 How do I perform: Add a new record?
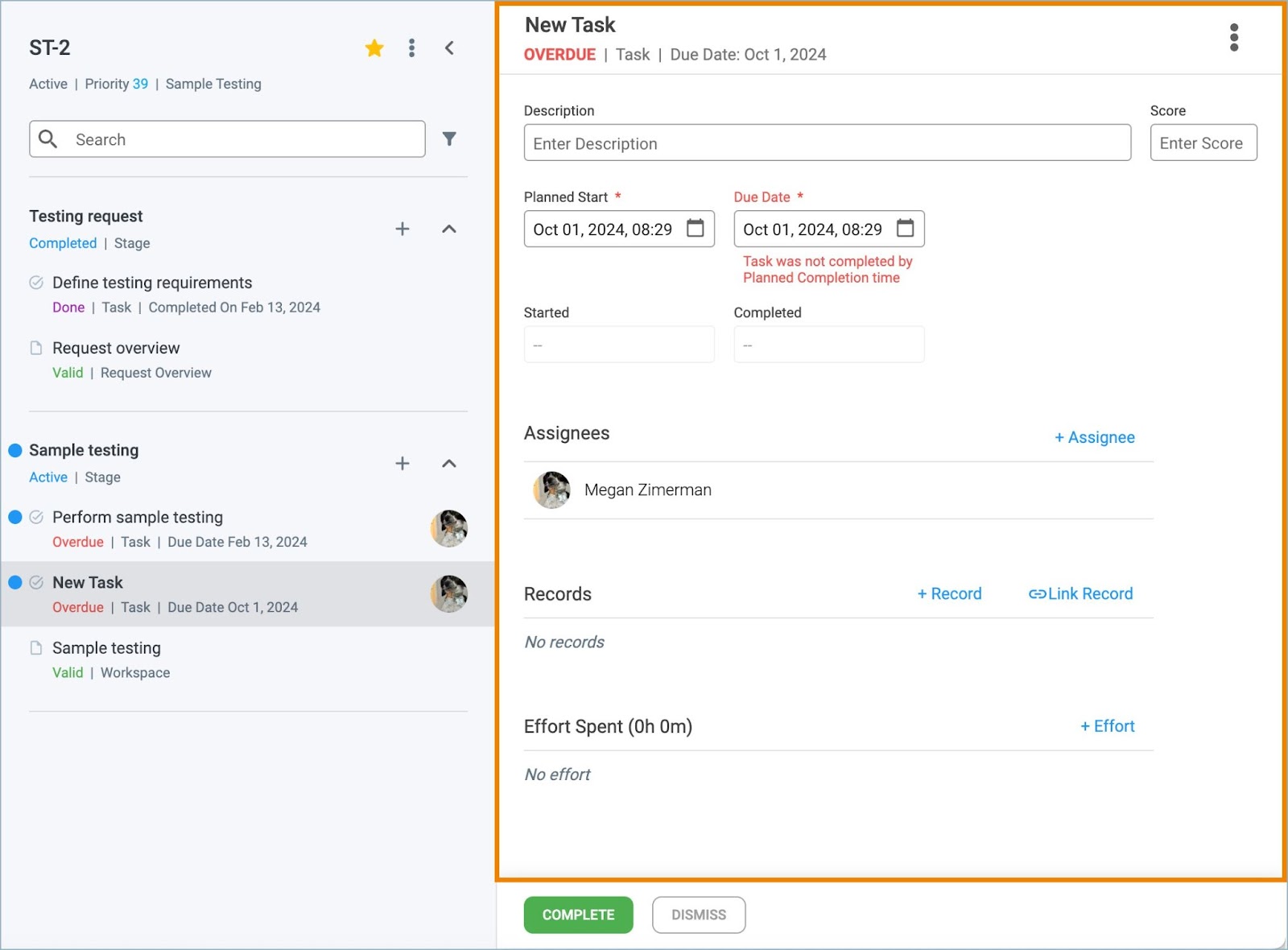949,594
